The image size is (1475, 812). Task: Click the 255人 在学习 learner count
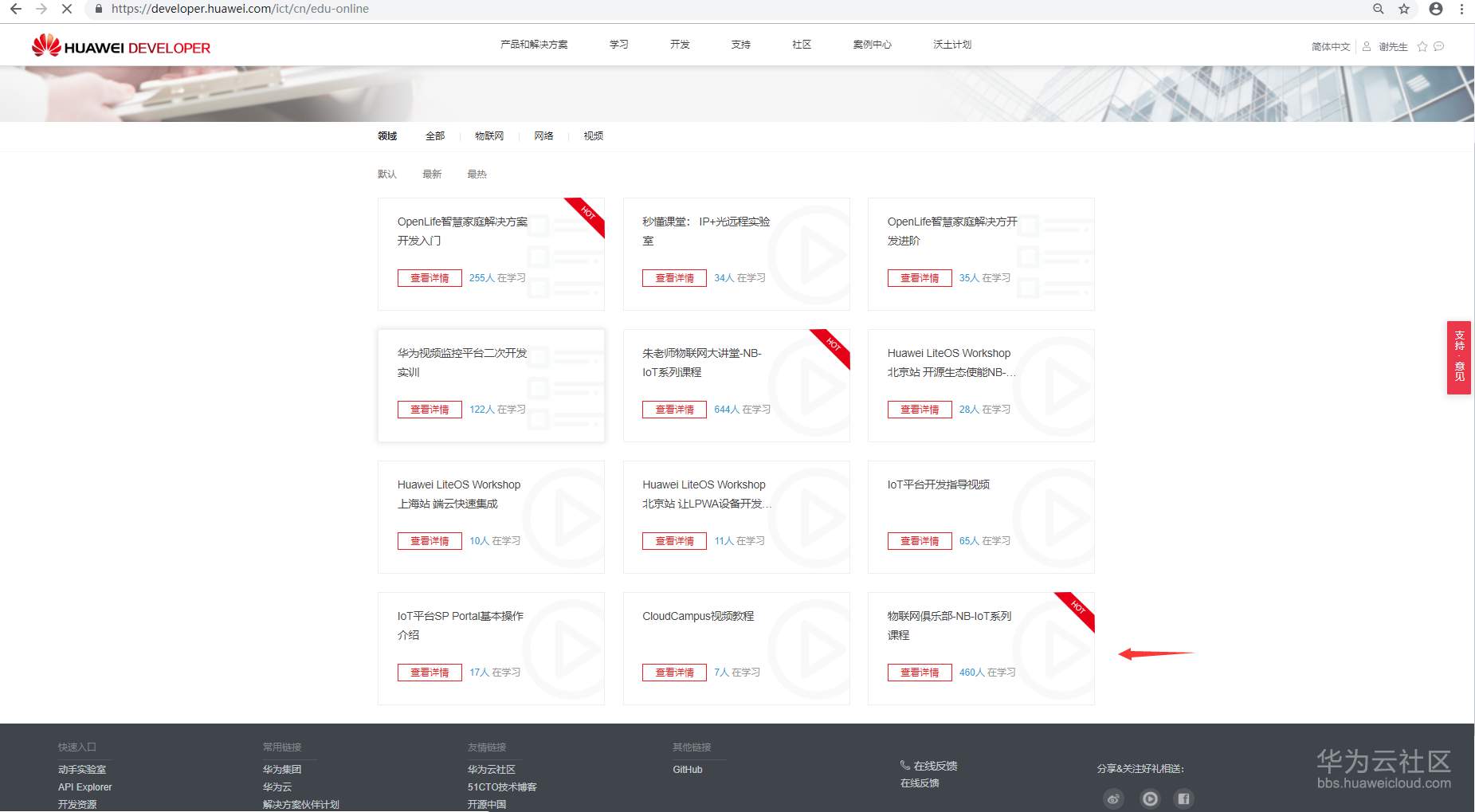(497, 278)
